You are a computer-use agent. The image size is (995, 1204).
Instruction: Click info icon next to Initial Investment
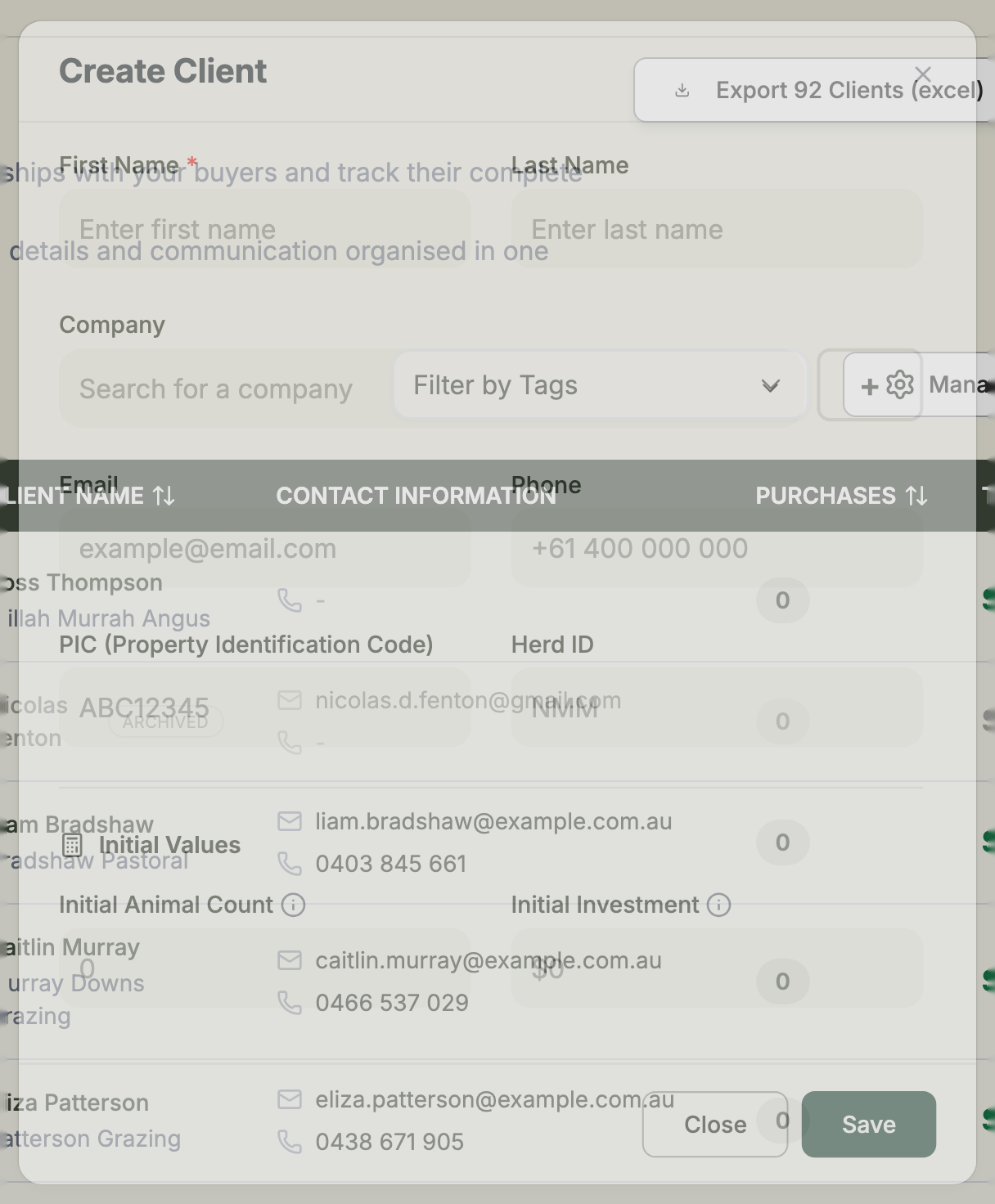pyautogui.click(x=718, y=905)
